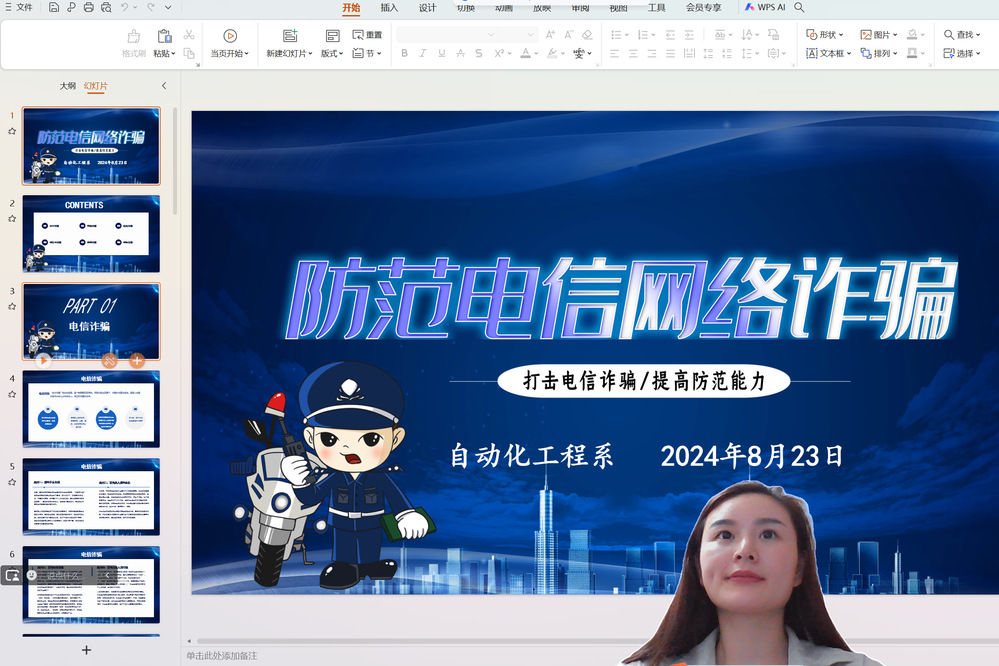Click the Save icon in quick access toolbar
Screen dimensions: 999x666
[x=54, y=8]
